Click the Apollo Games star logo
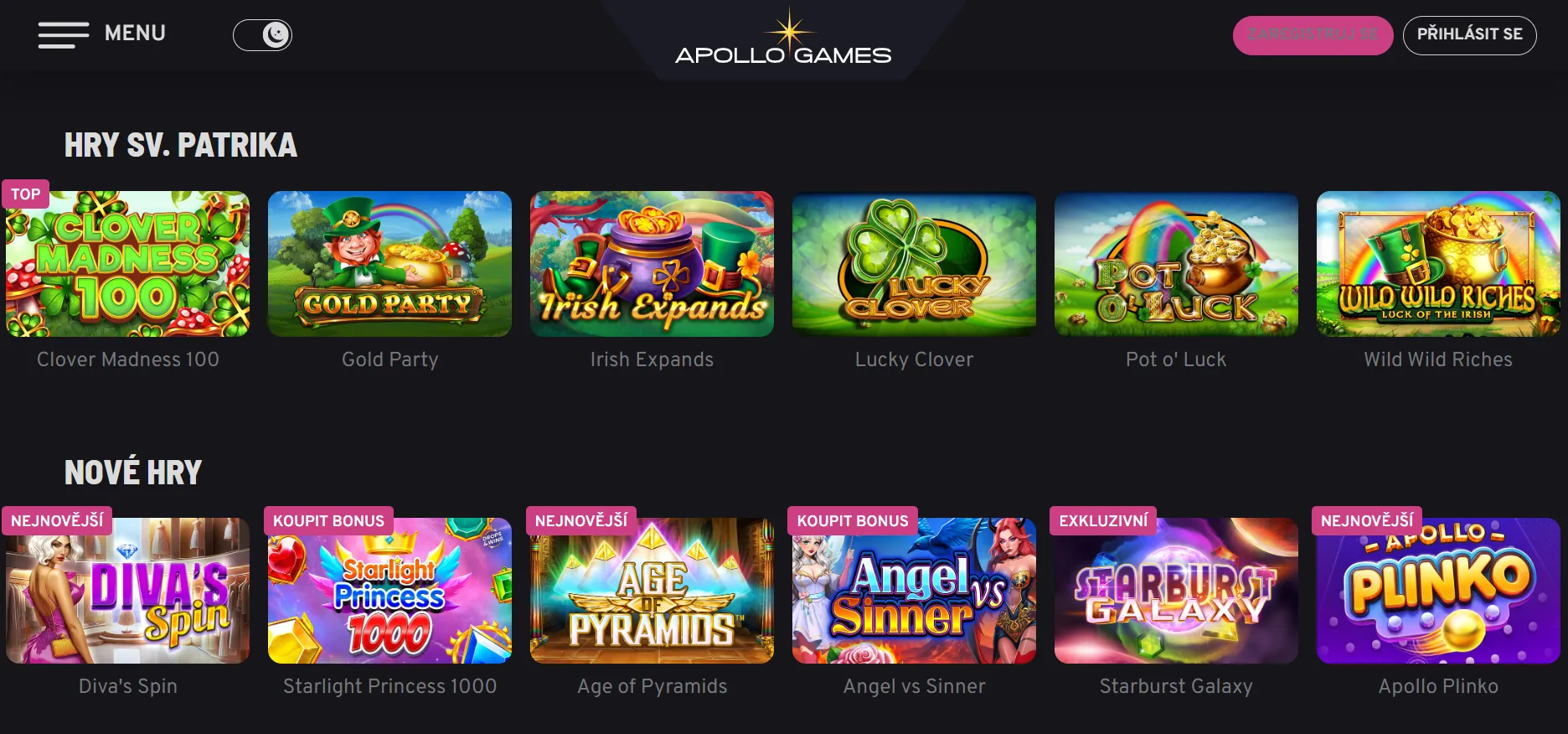 (783, 39)
